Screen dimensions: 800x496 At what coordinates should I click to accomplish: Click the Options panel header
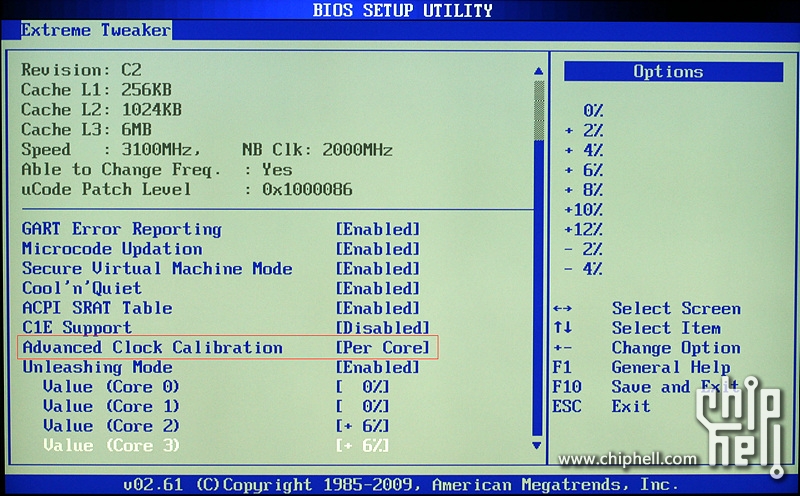[x=673, y=71]
